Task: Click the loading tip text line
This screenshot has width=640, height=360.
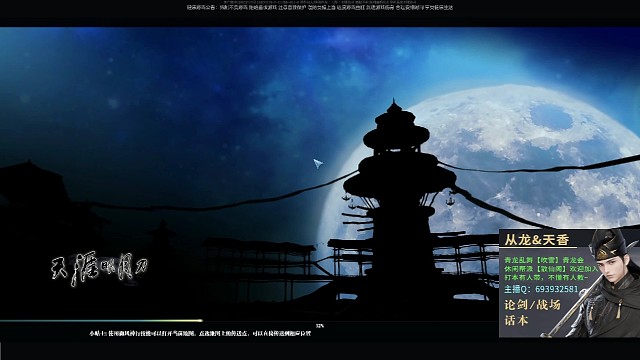Action: (x=200, y=333)
